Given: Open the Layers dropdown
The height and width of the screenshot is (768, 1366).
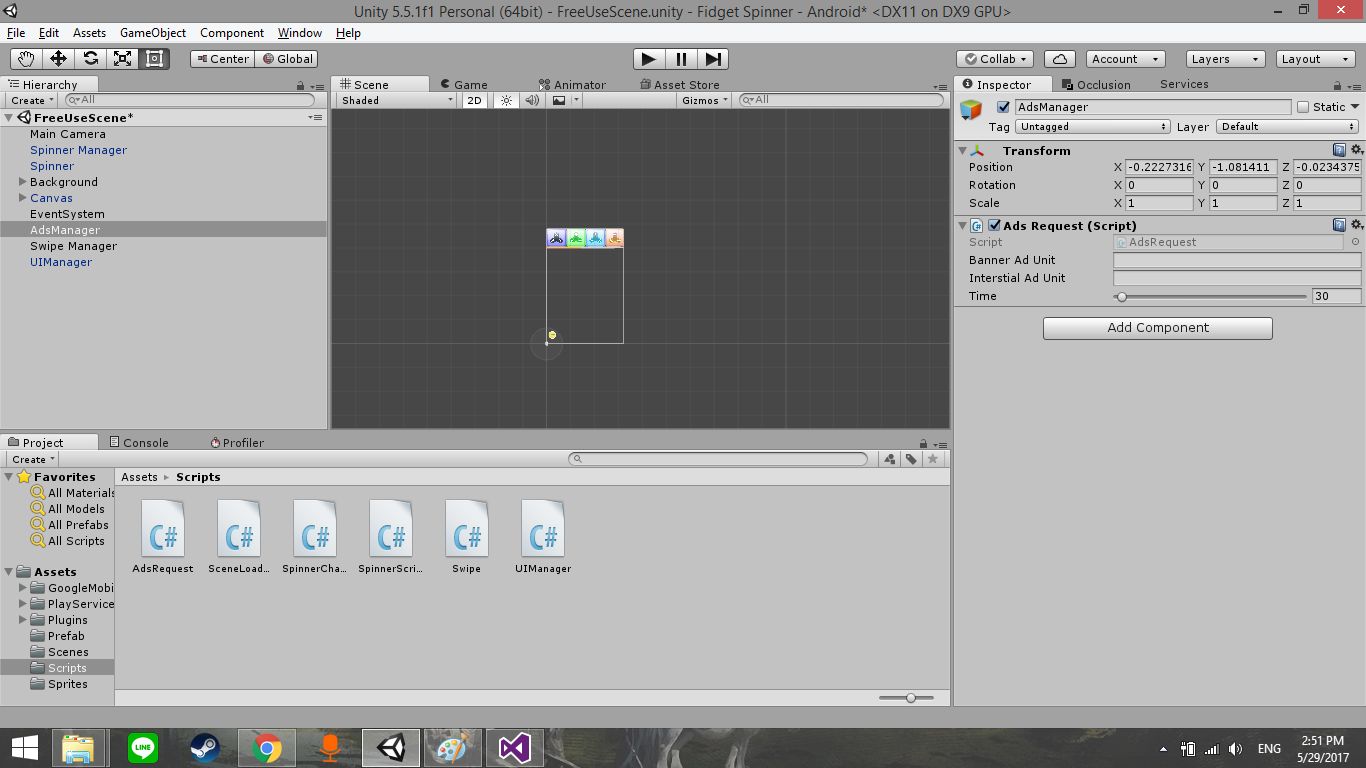Looking at the screenshot, I should tap(1224, 59).
